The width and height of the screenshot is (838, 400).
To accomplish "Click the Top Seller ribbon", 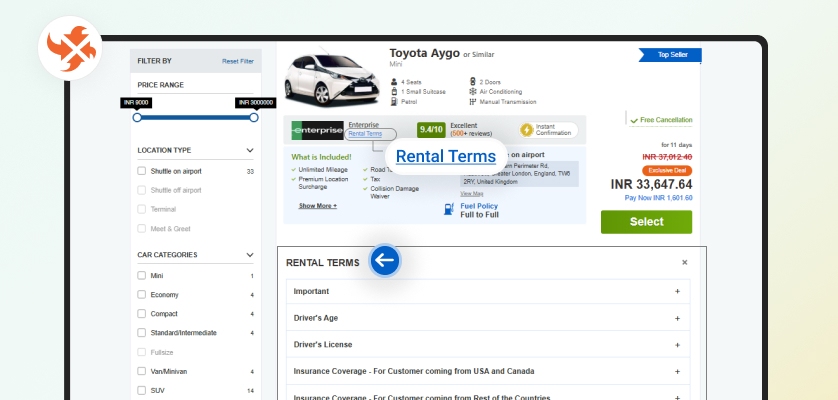I will (670, 55).
